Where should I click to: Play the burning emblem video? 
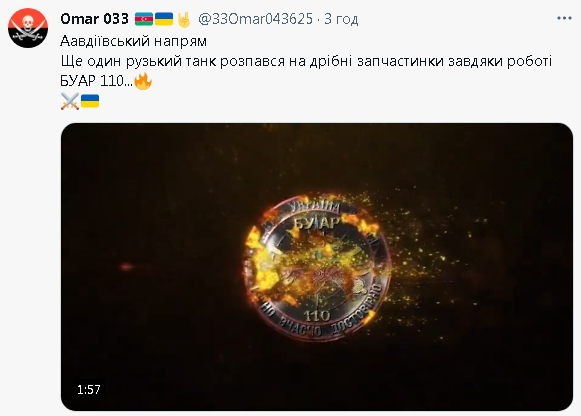(317, 267)
